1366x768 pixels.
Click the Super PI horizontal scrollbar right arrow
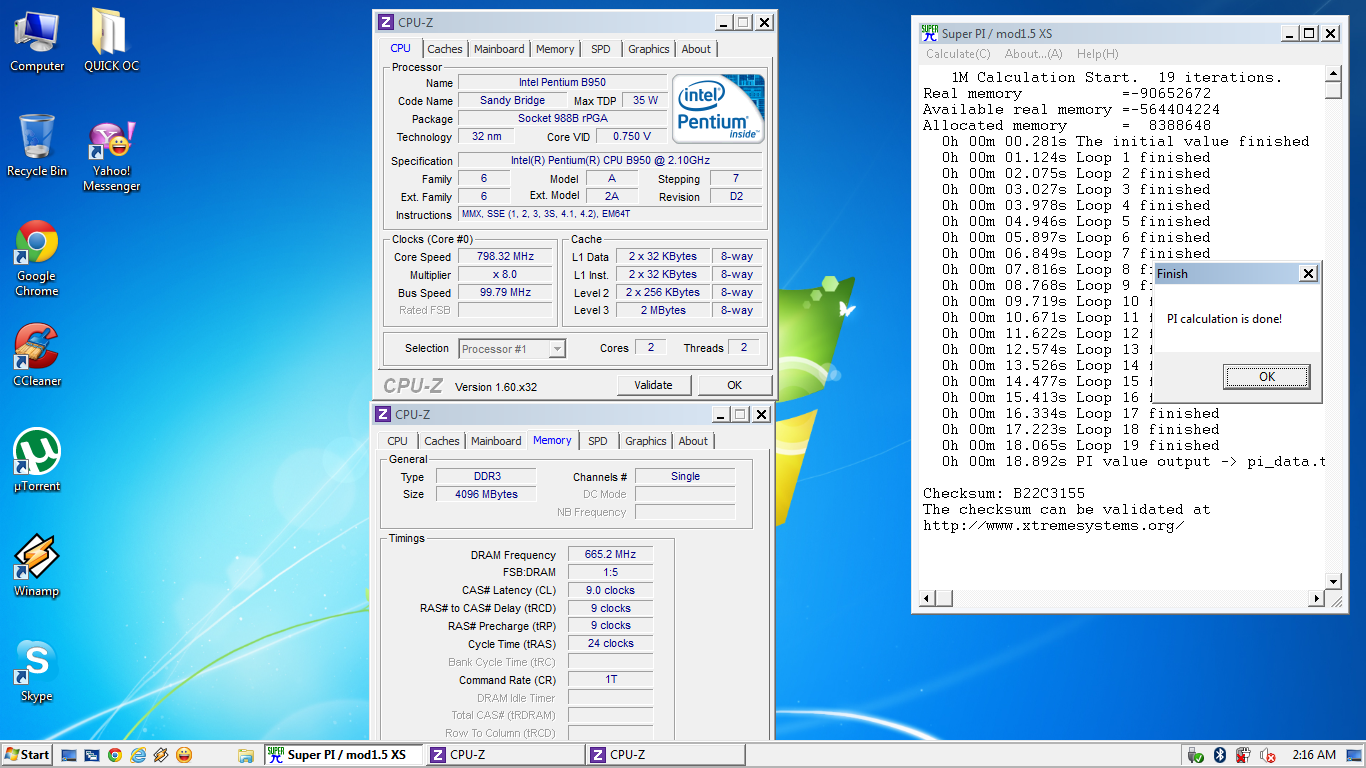(x=1316, y=598)
